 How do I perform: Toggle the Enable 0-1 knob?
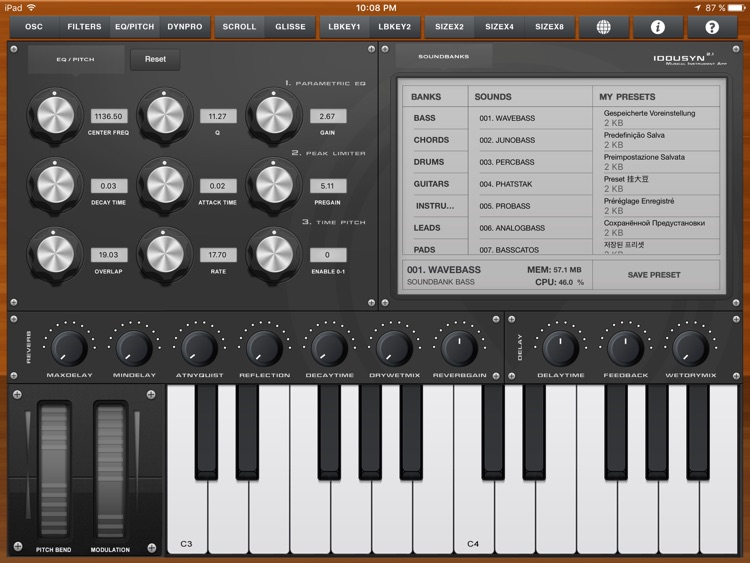(274, 254)
